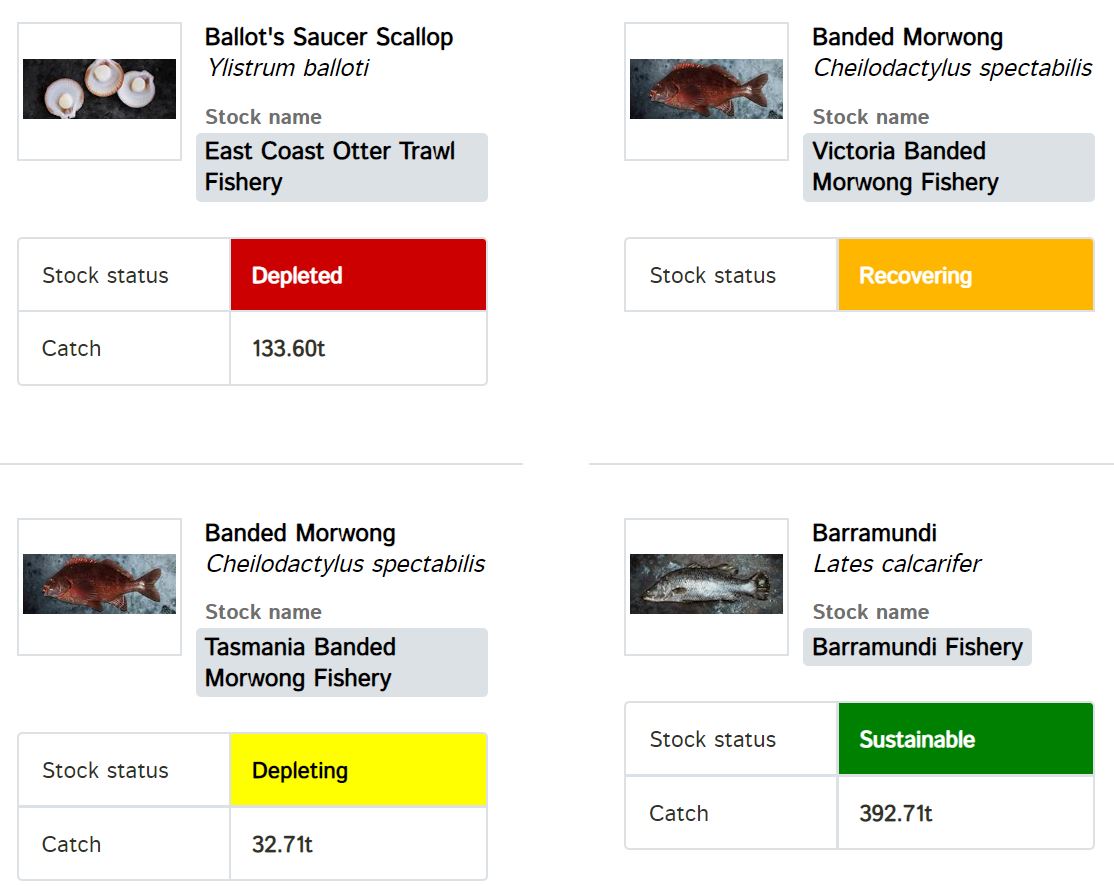1114x886 pixels.
Task: Click the 133.60t catch value
Action: (288, 349)
